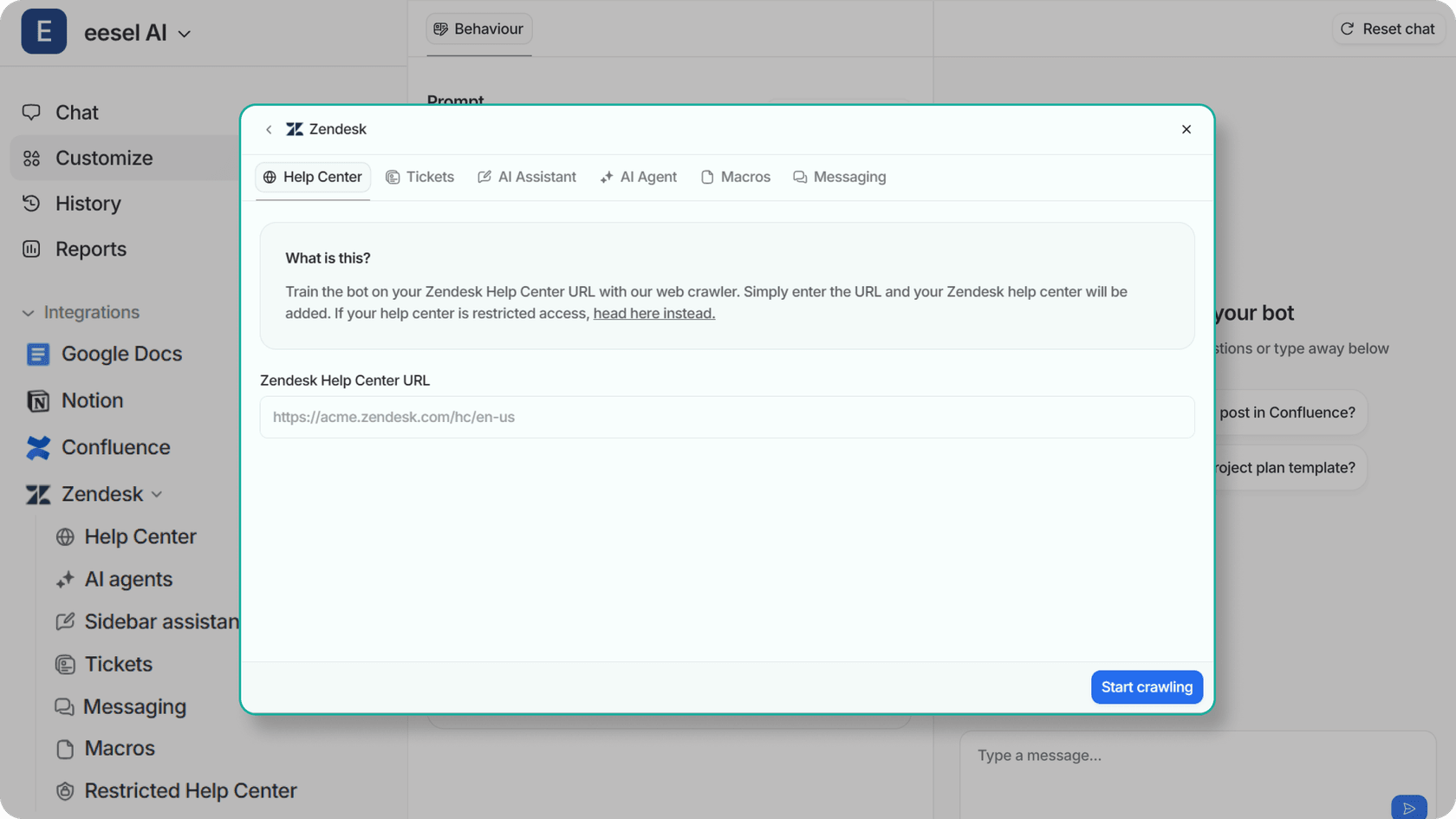Open the History clock icon

coord(31,203)
